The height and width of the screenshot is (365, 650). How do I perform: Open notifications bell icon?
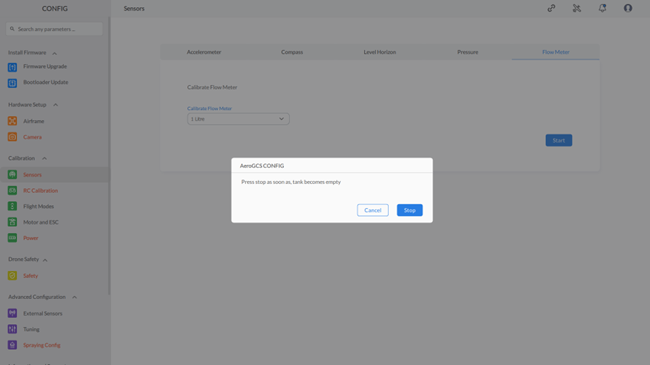click(x=602, y=8)
